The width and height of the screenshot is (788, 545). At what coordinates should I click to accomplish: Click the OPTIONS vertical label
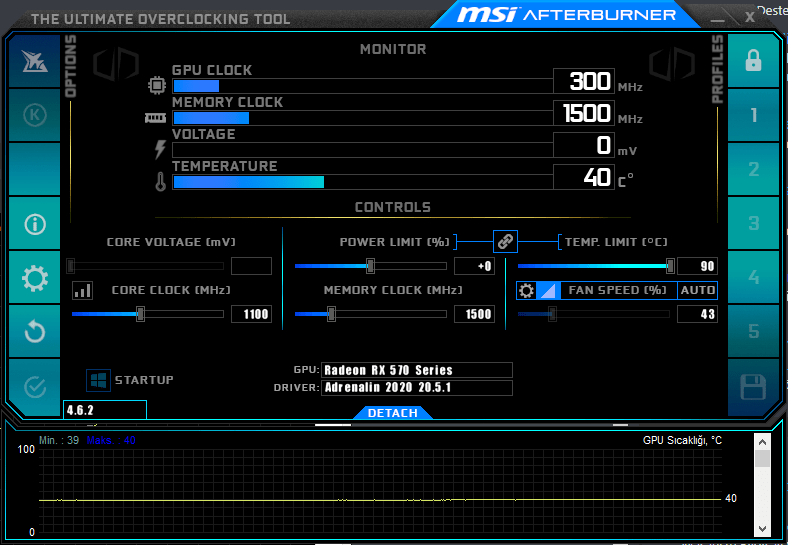click(x=71, y=66)
